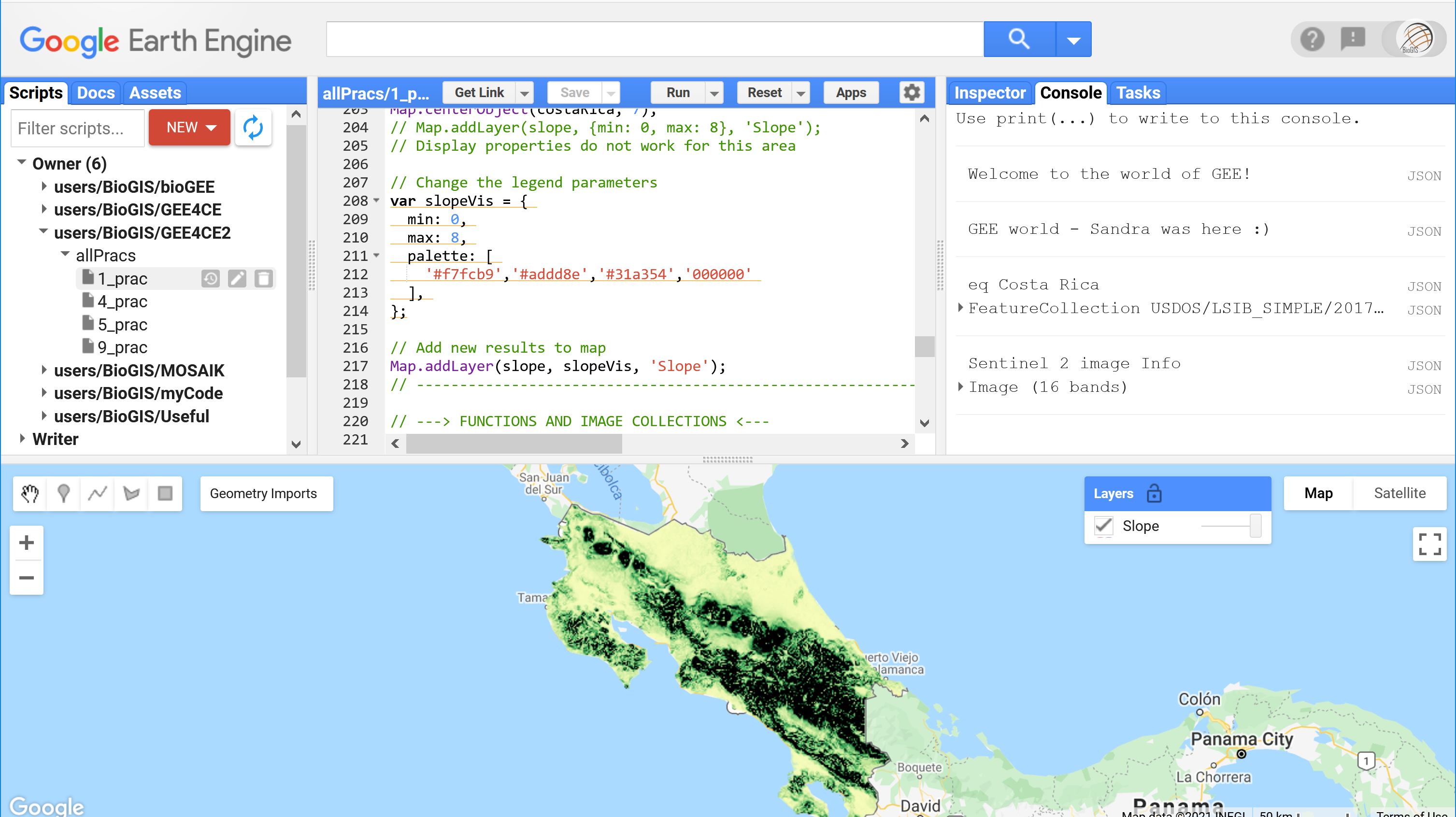Select the point geometry draw tool
Image resolution: width=1456 pixels, height=817 pixels.
63,493
